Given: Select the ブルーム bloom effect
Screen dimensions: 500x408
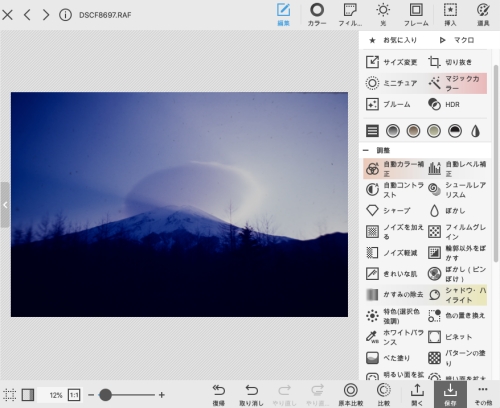Looking at the screenshot, I should tap(389, 104).
